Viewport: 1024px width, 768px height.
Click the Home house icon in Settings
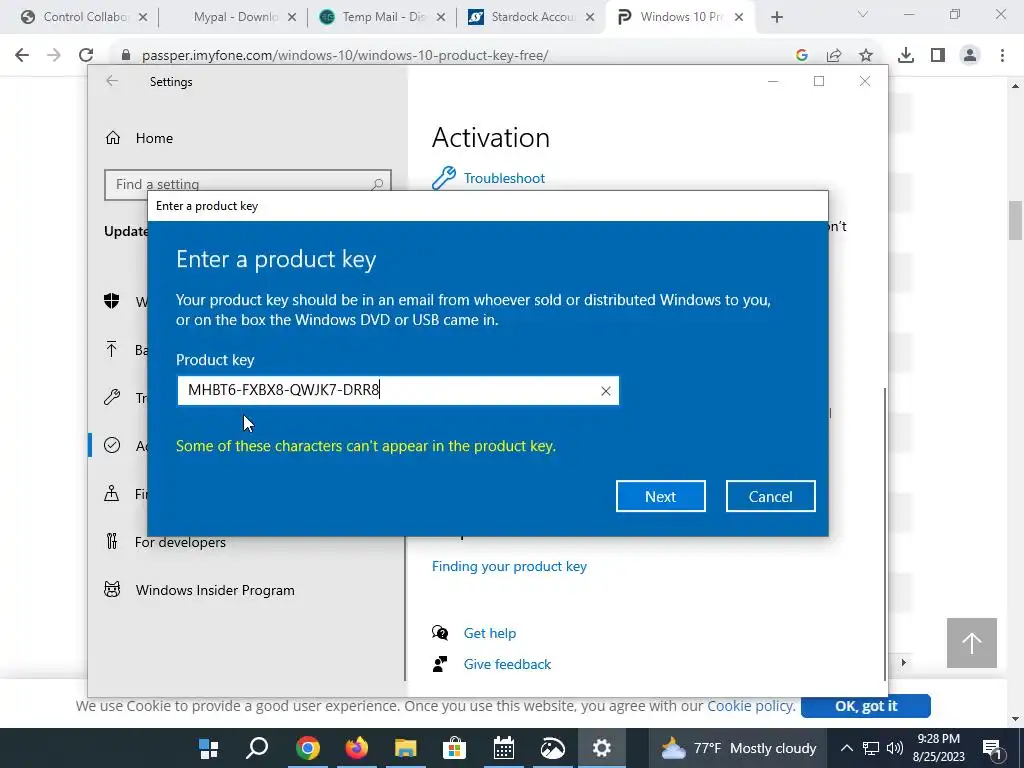pos(113,138)
